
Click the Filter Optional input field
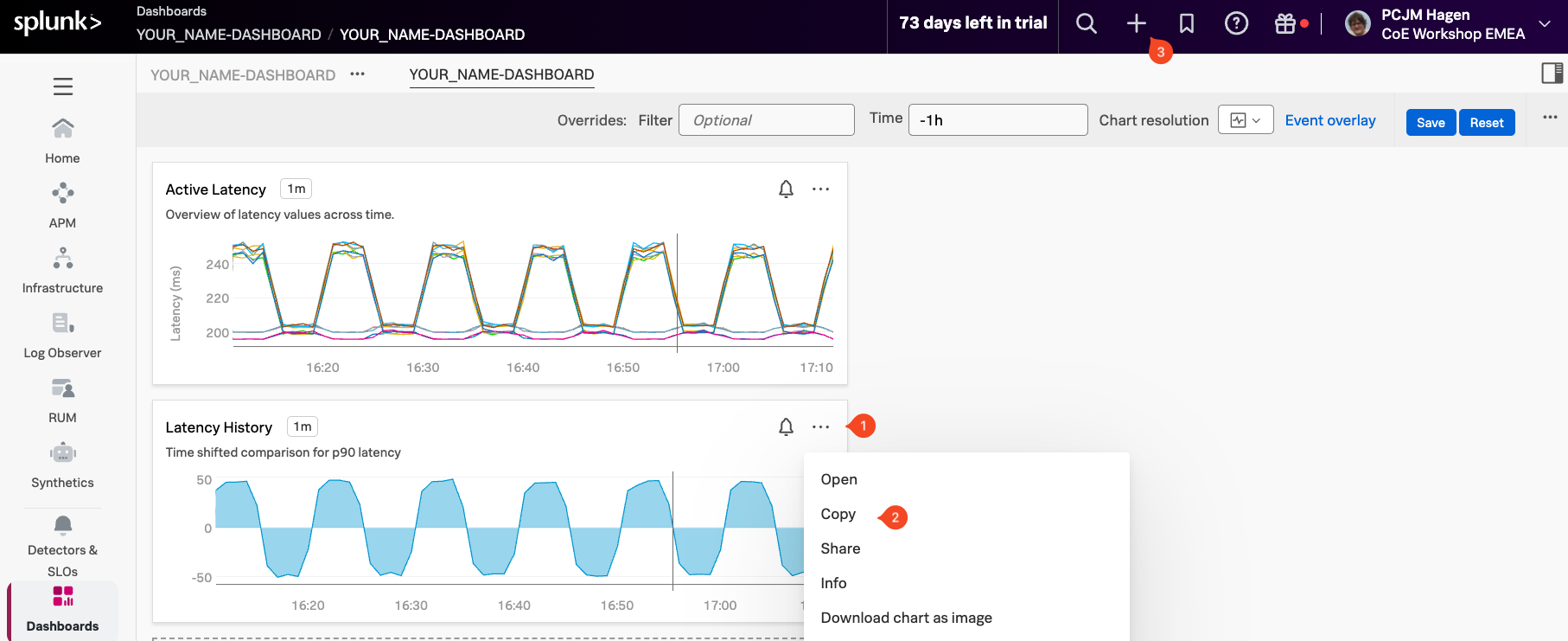tap(766, 120)
